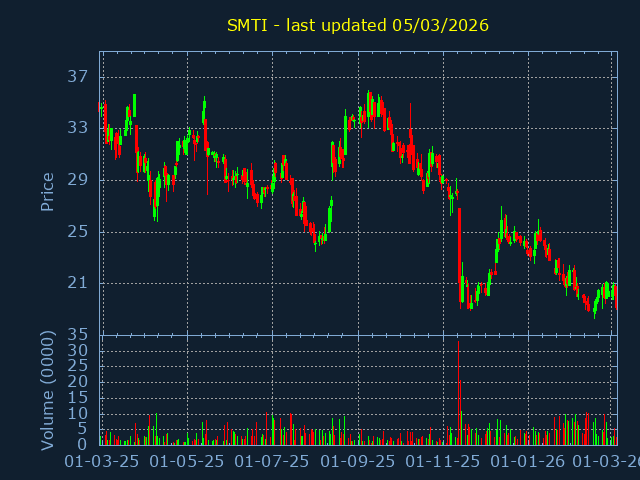This screenshot has width=640, height=480.
Task: Select the 01-11-25 date label
Action: [x=443, y=462]
